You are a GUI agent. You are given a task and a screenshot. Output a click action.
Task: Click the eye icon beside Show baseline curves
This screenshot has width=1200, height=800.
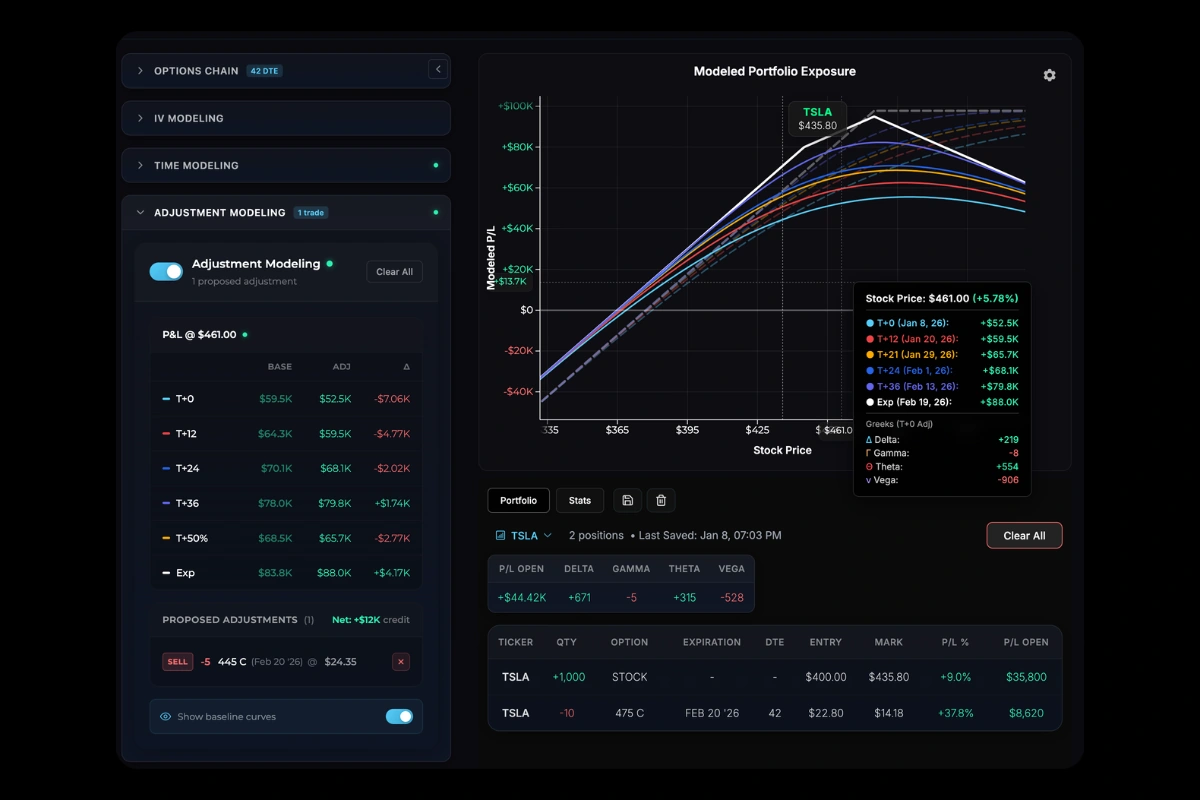pyautogui.click(x=165, y=716)
